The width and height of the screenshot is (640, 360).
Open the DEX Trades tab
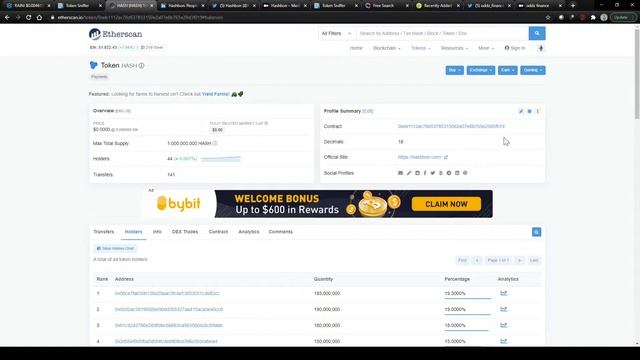pyautogui.click(x=185, y=232)
